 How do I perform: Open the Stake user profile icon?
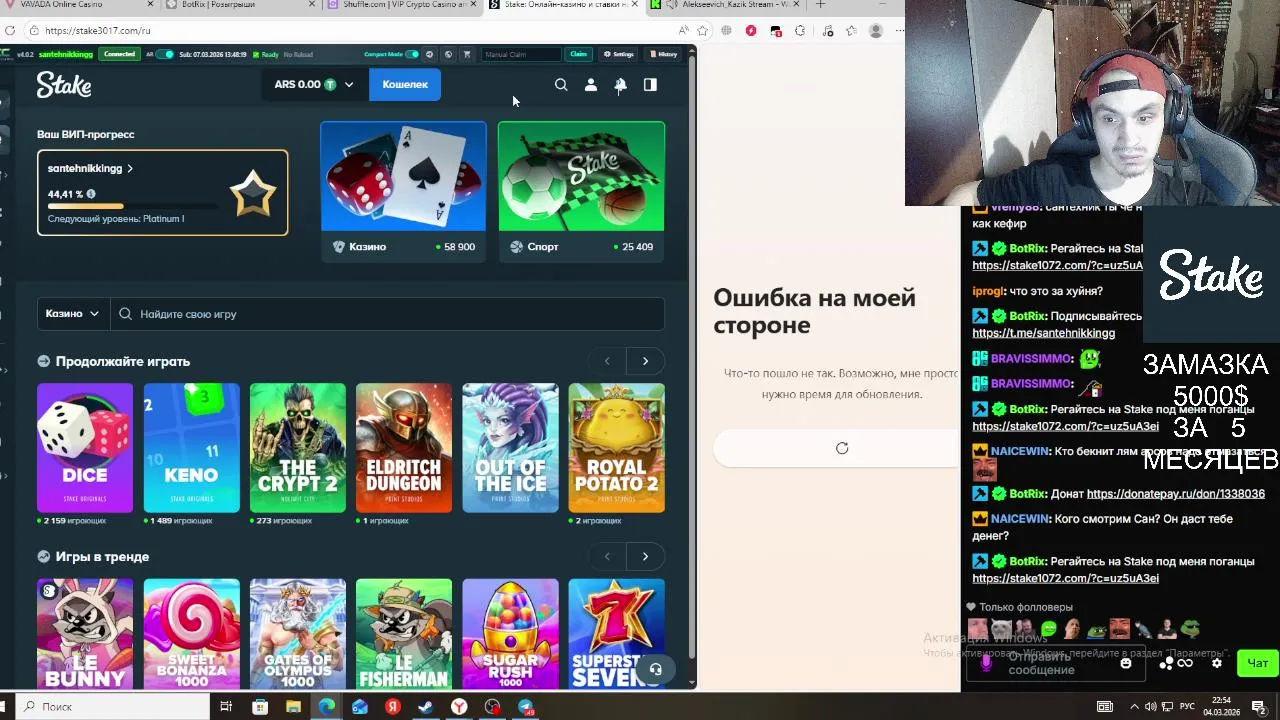pos(591,85)
